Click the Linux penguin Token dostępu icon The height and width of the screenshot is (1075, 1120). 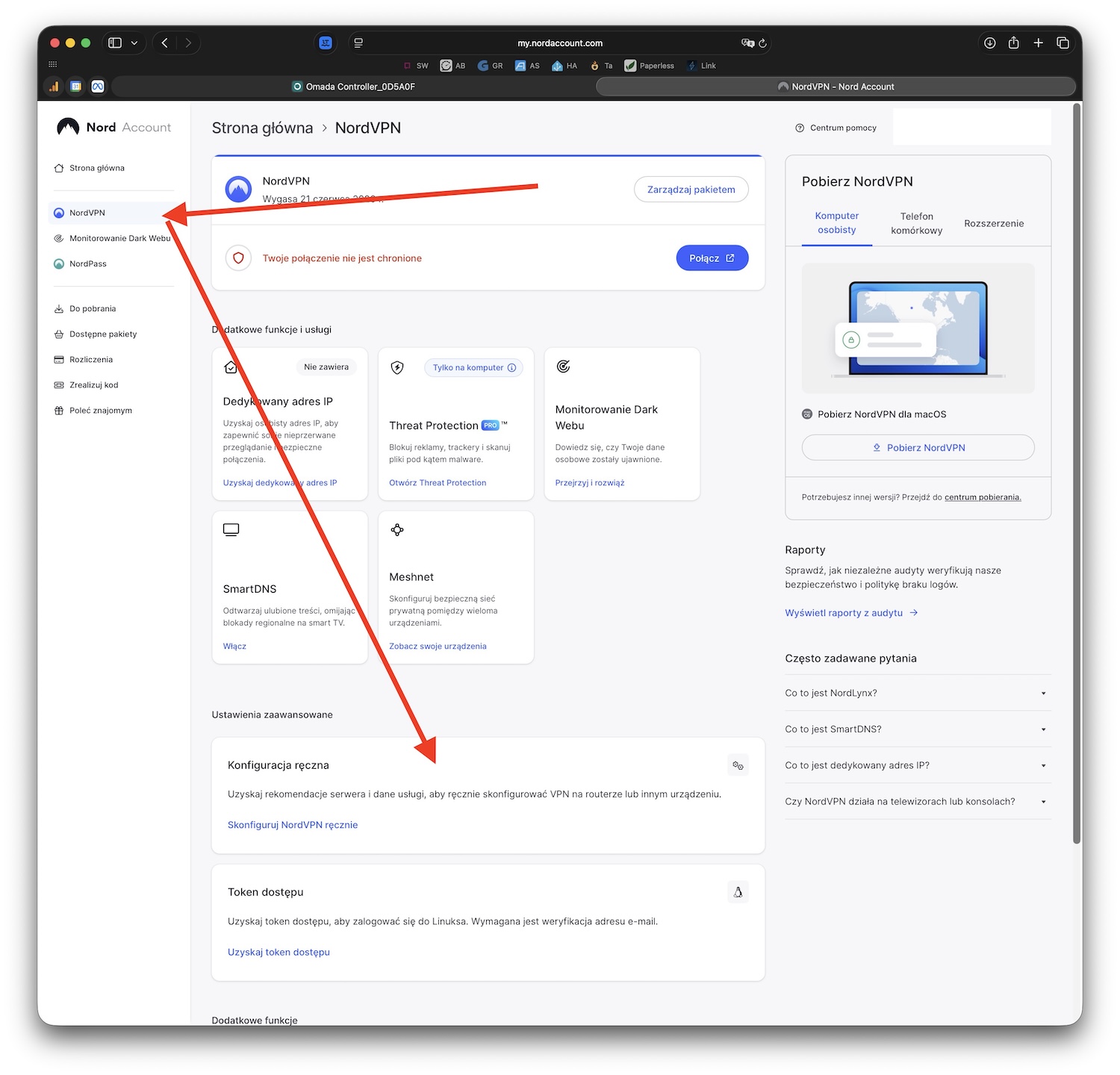(x=738, y=892)
